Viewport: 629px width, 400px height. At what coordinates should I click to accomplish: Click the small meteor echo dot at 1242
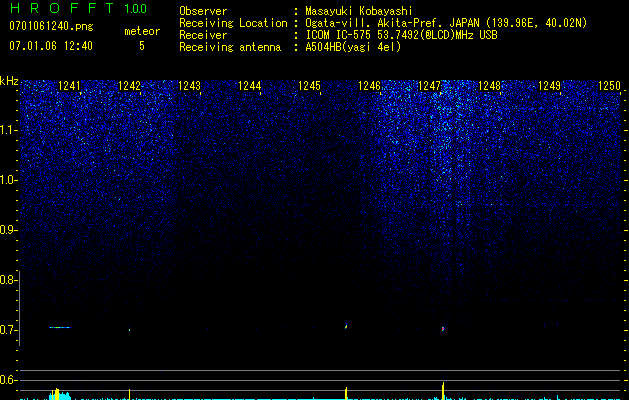coord(129,330)
